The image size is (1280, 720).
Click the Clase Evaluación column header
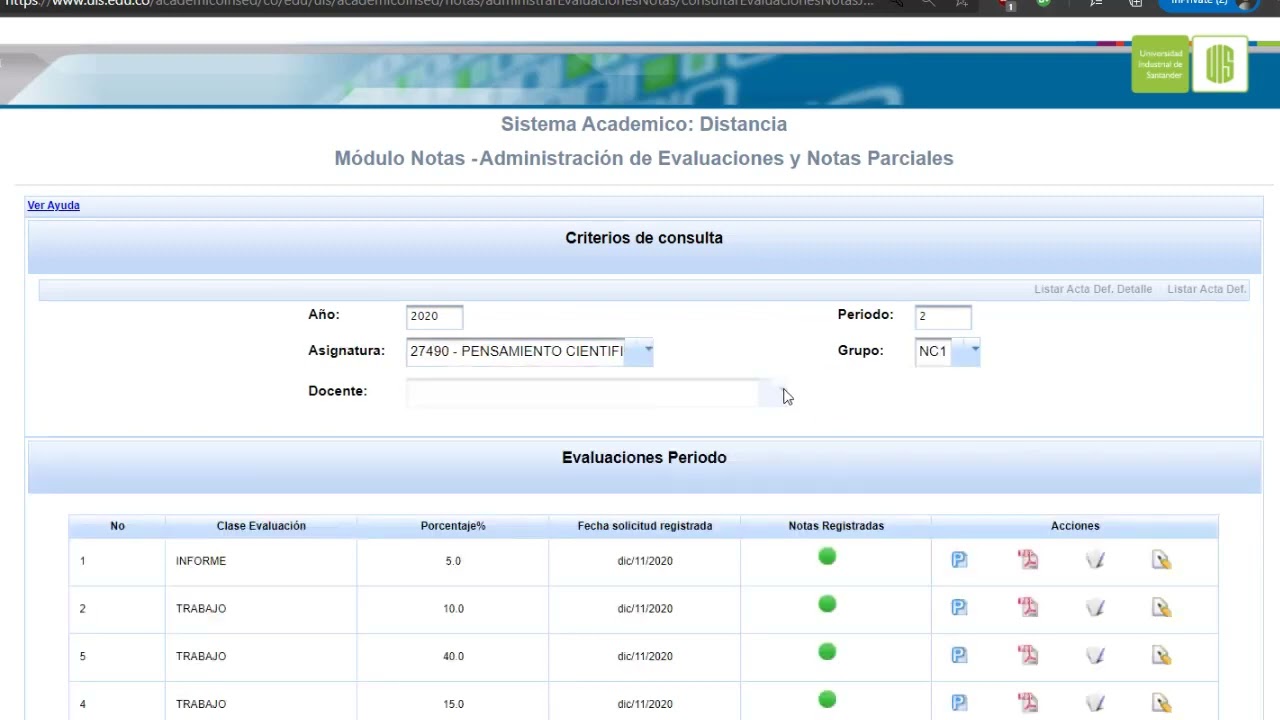tap(261, 526)
